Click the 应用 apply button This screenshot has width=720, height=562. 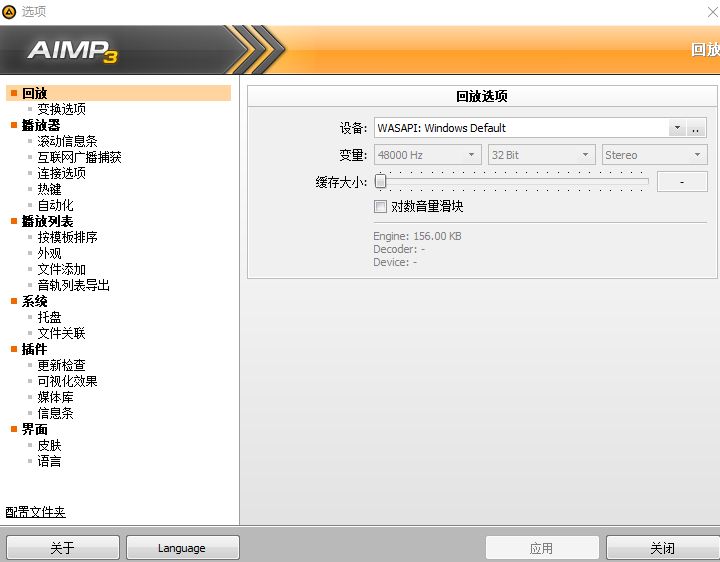542,548
